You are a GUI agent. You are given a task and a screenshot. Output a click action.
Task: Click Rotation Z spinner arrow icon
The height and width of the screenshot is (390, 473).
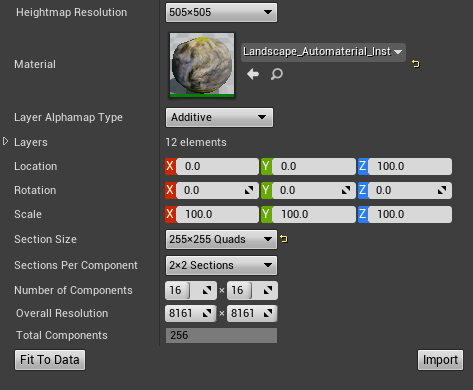pyautogui.click(x=442, y=190)
